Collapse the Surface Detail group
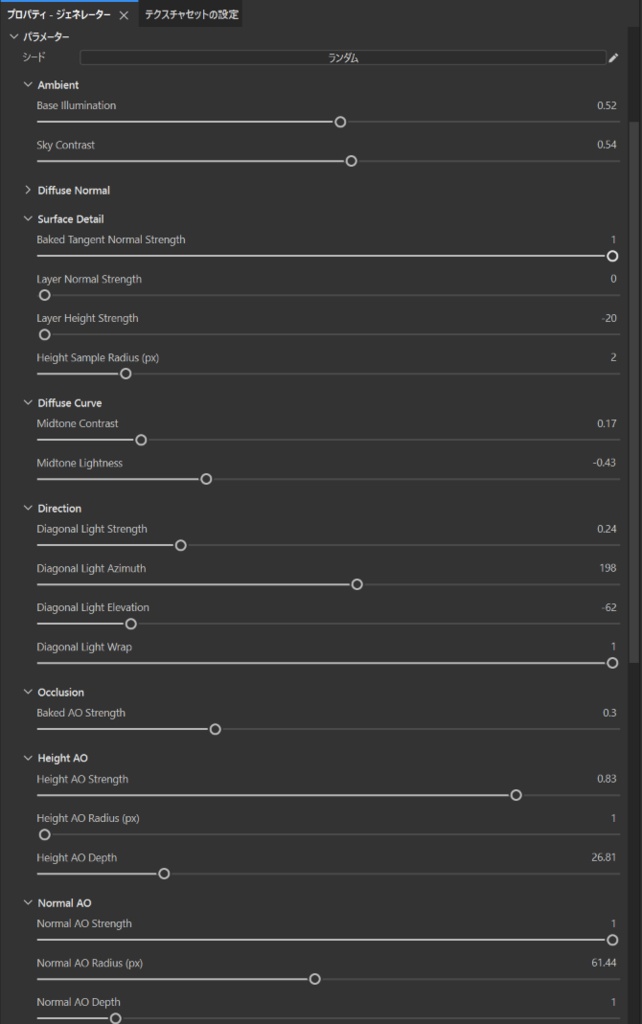 coord(27,219)
